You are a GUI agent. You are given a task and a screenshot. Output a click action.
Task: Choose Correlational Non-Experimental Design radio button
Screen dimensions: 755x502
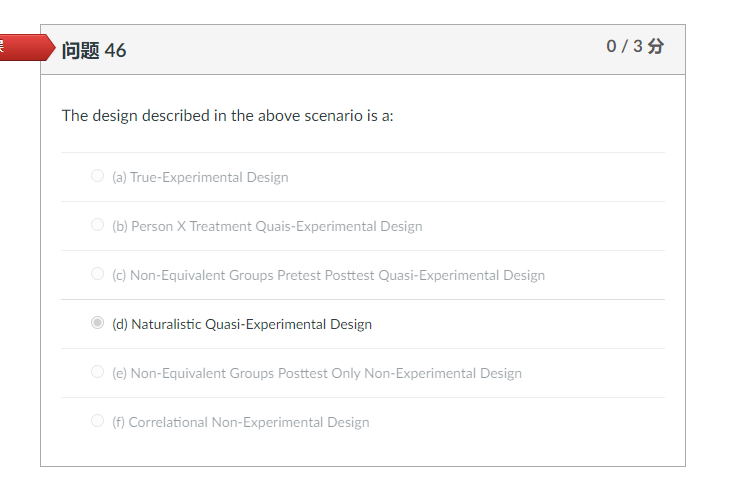tap(97, 421)
